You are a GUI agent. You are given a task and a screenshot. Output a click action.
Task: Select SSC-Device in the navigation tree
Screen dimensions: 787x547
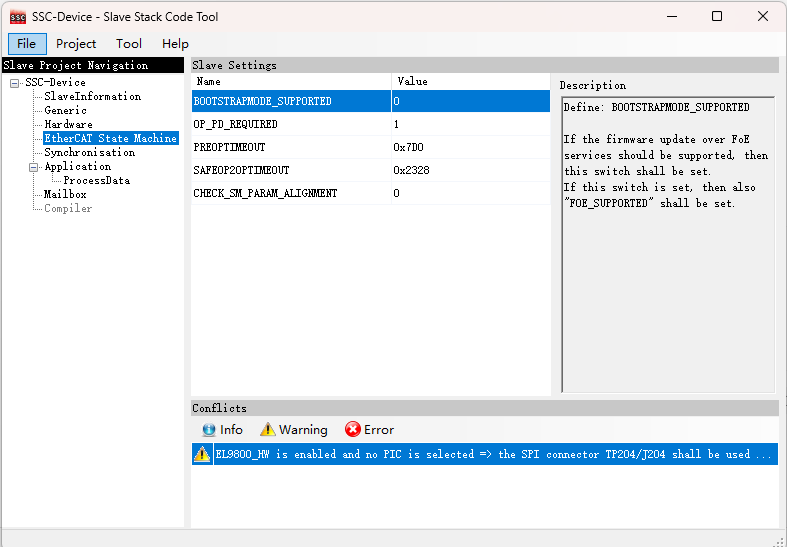(x=56, y=82)
